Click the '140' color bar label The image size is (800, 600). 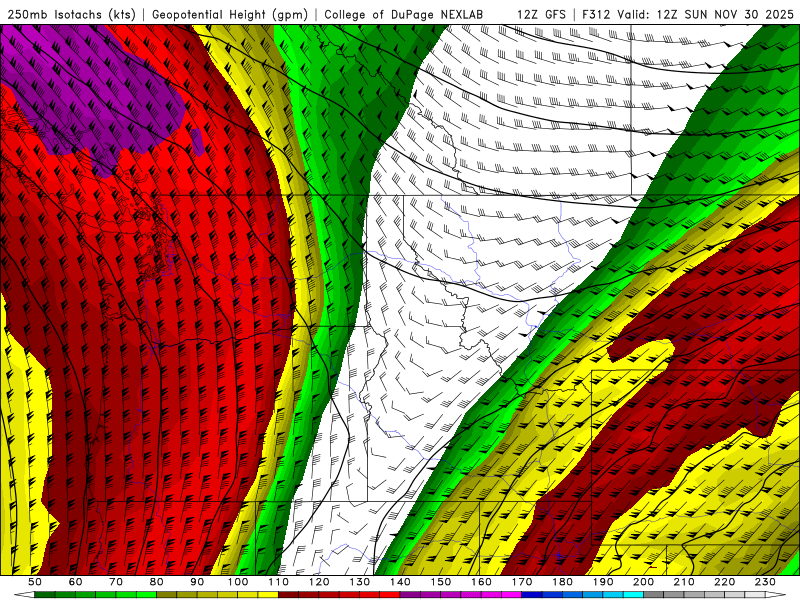tap(400, 582)
